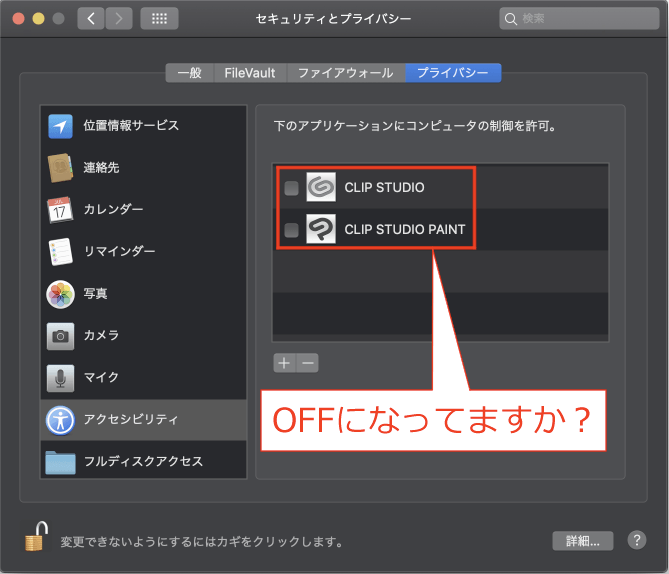Select the CLIP STUDIO name text

[x=384, y=188]
